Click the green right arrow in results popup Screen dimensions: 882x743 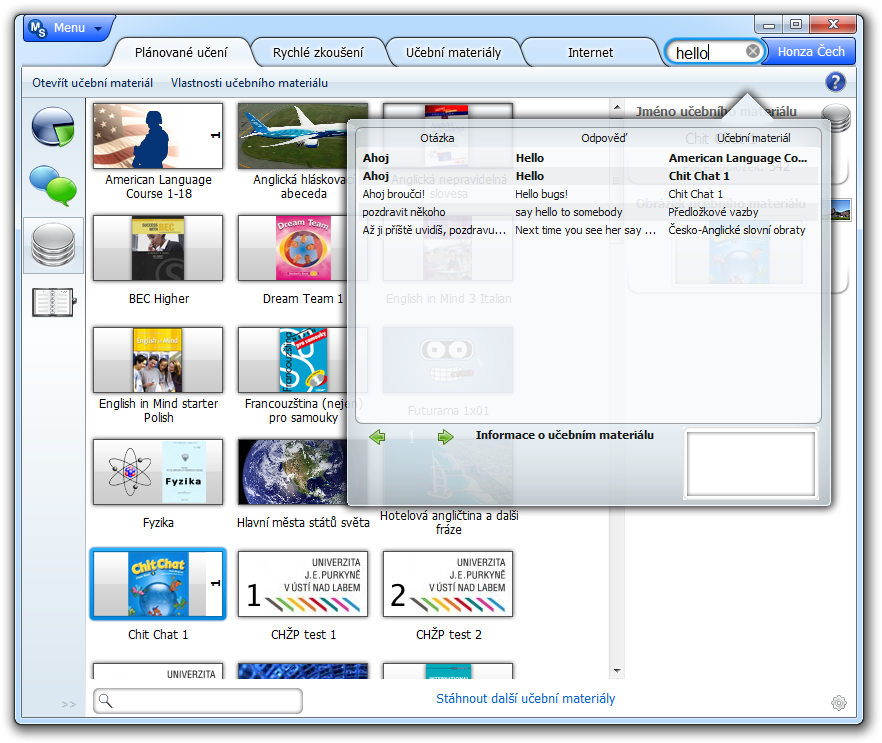445,437
